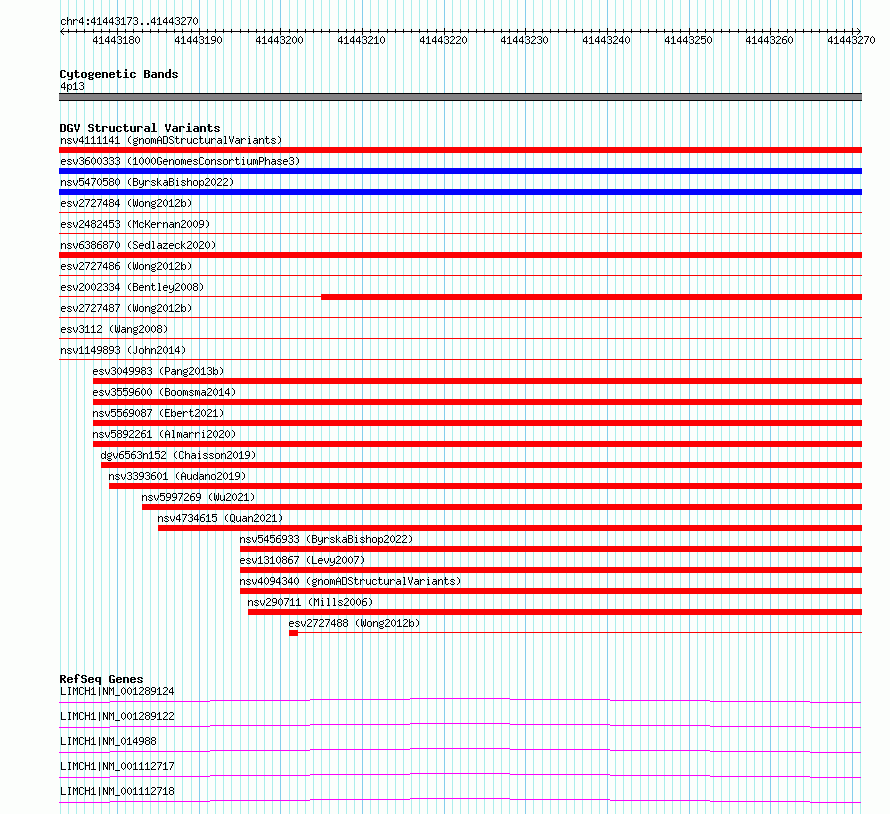The width and height of the screenshot is (890, 814).
Task: Click ruler position 41443180
Action: (x=116, y=40)
